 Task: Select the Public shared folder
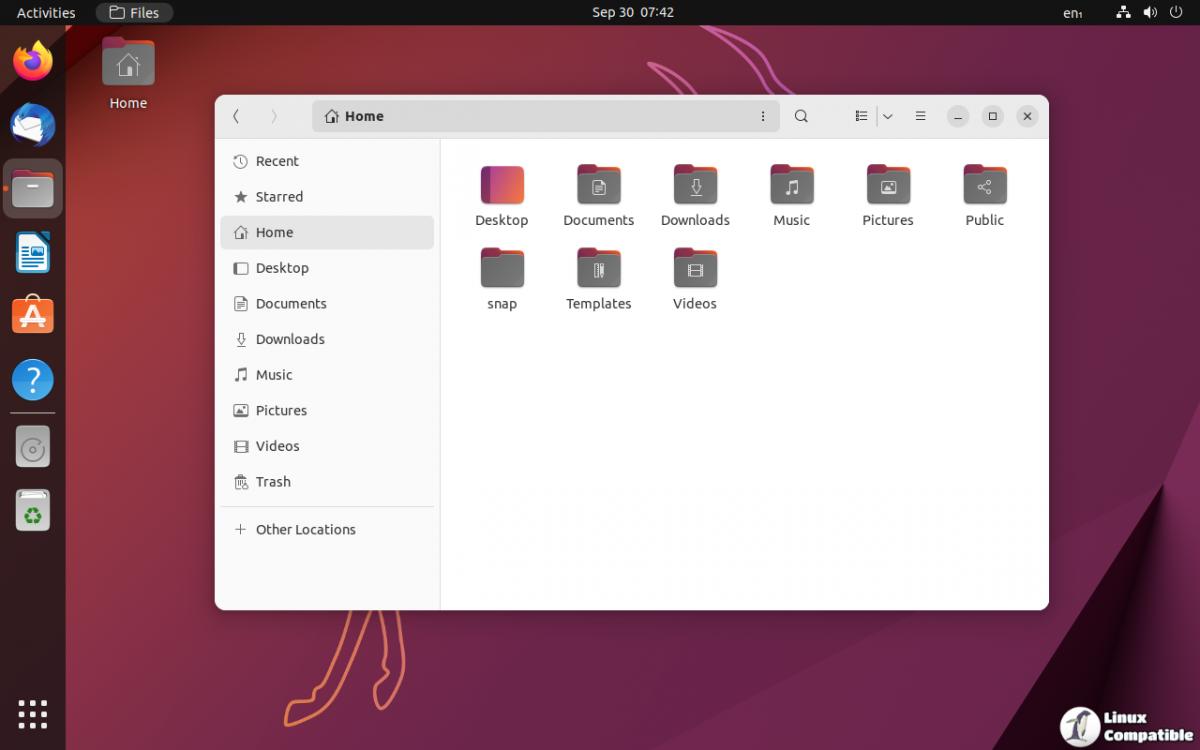coord(984,186)
